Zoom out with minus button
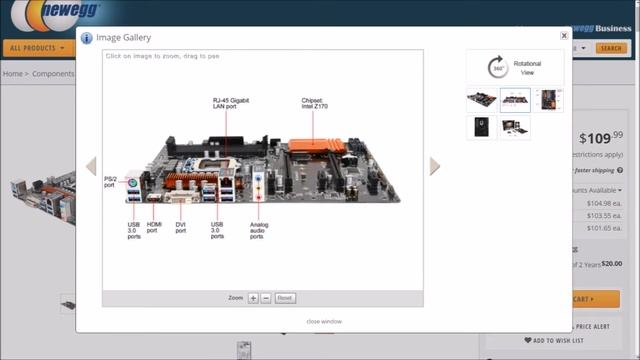Viewport: 640px width, 360px height. pyautogui.click(x=266, y=298)
